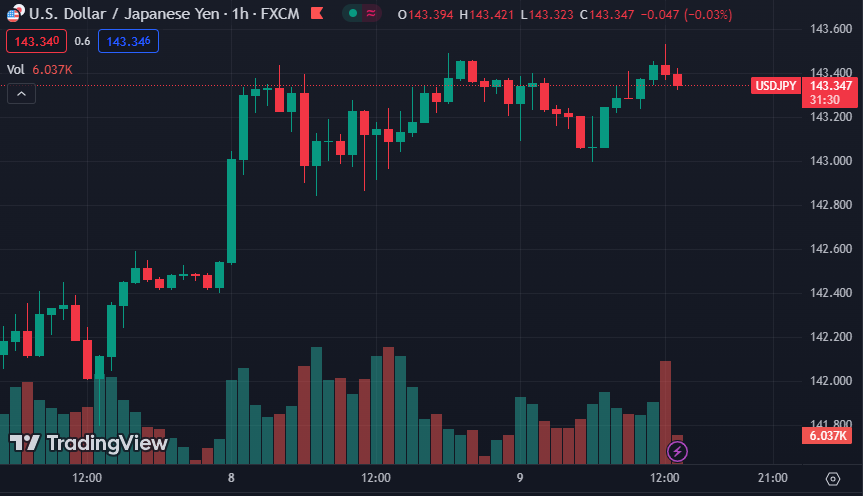The image size is (863, 496).
Task: Click the blue buy price 143.346 button
Action: [128, 41]
